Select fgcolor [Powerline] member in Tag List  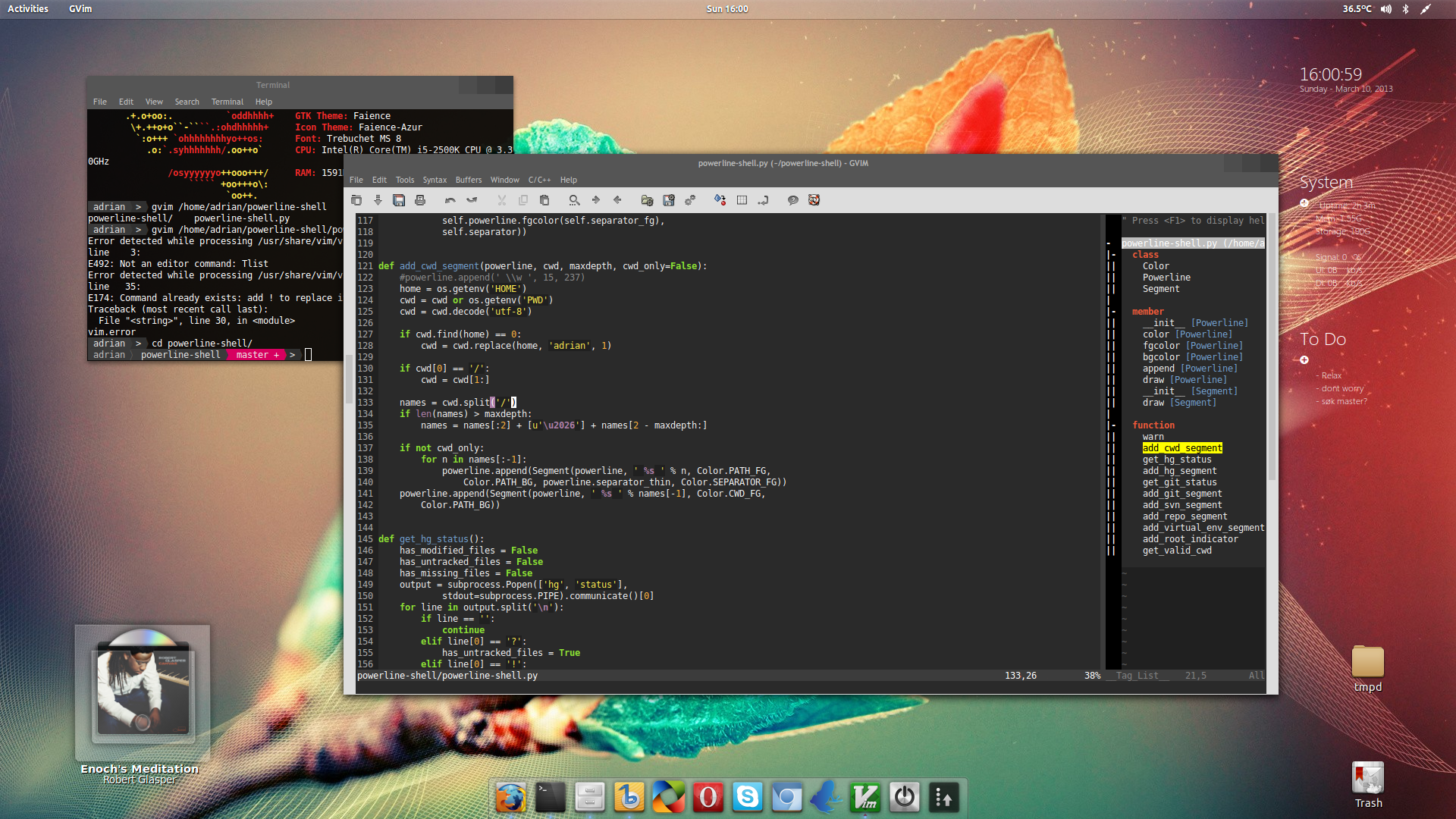(x=1193, y=346)
